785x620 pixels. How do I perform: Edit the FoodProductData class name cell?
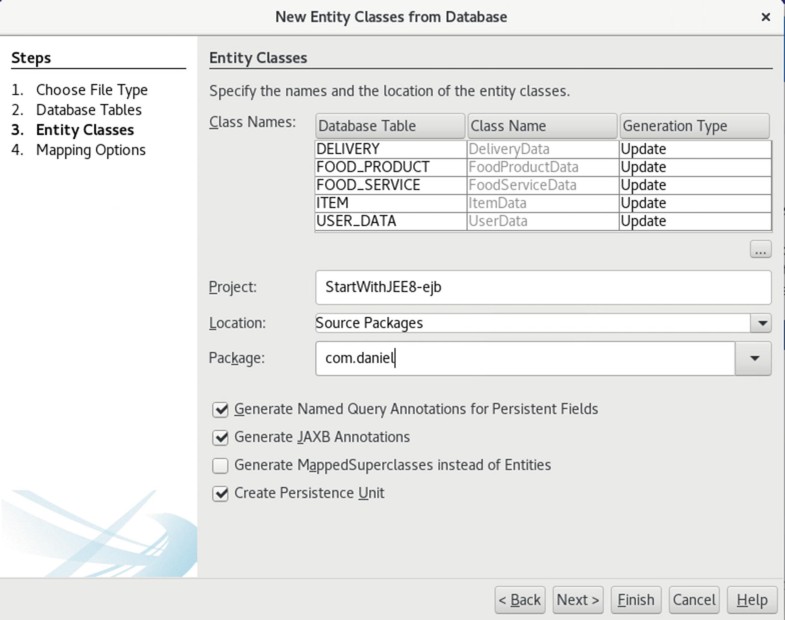(x=543, y=167)
